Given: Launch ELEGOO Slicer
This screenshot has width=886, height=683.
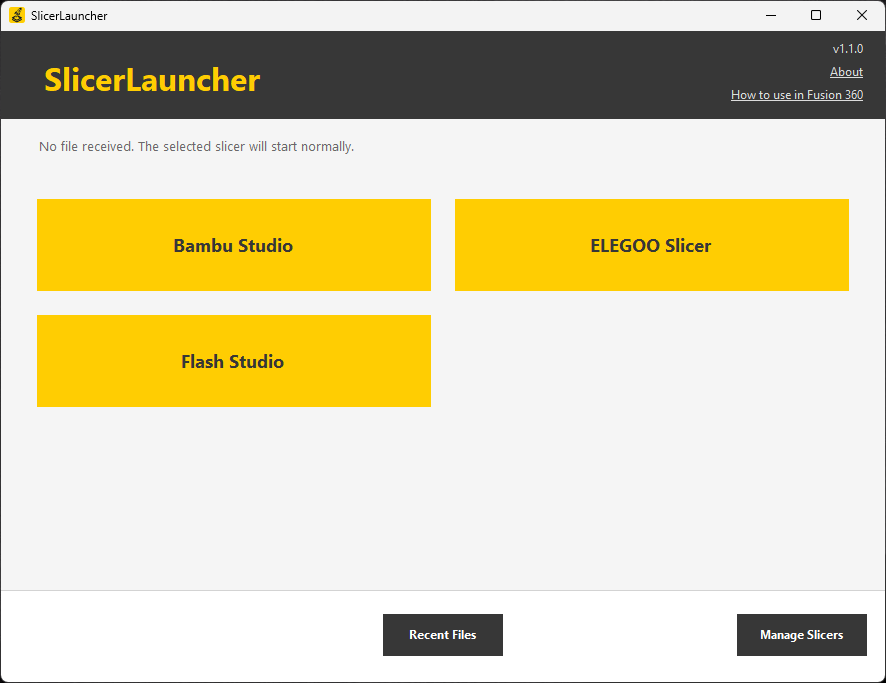Looking at the screenshot, I should [x=652, y=245].
